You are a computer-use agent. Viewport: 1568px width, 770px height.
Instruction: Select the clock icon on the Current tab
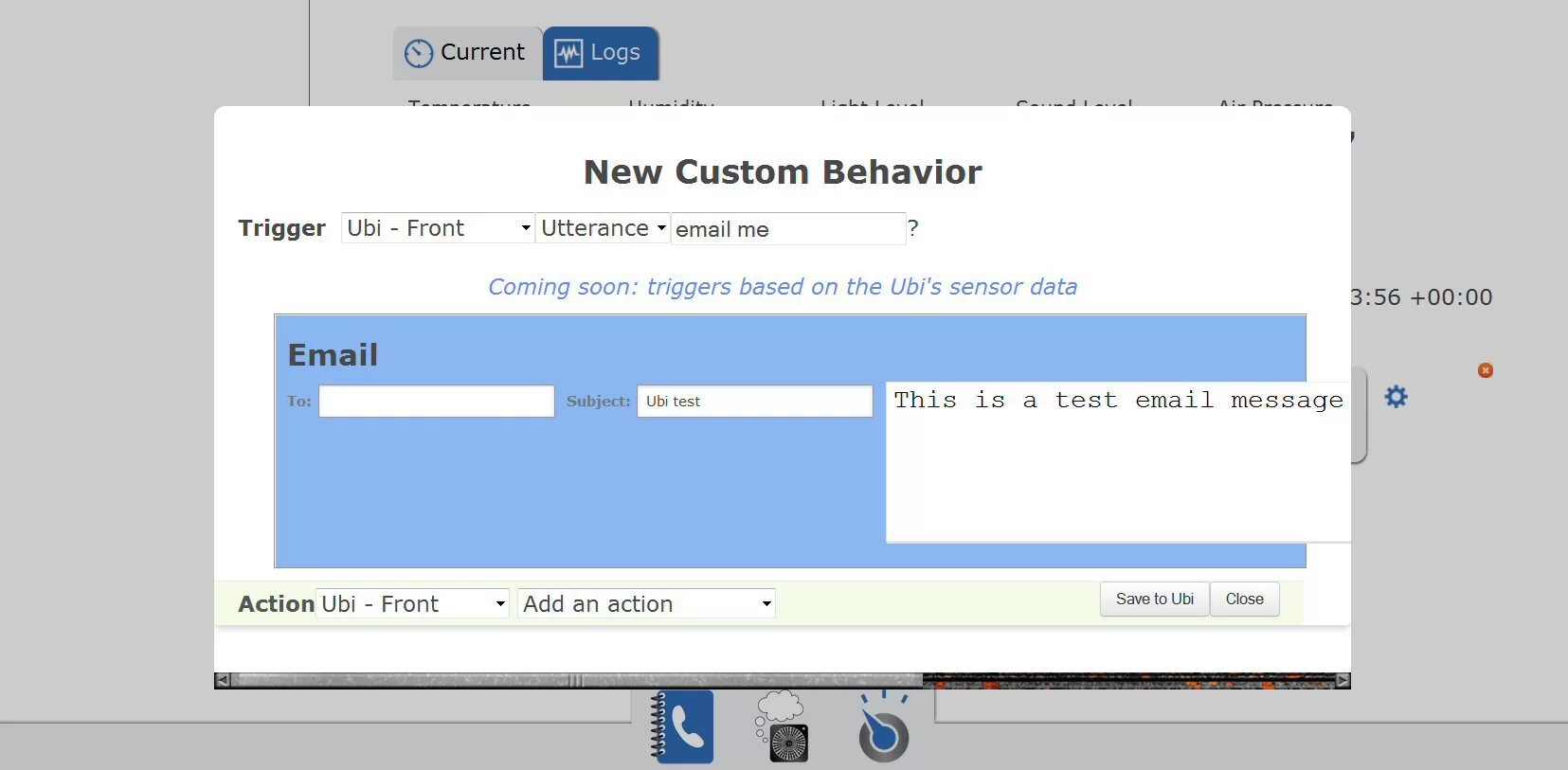pyautogui.click(x=418, y=53)
